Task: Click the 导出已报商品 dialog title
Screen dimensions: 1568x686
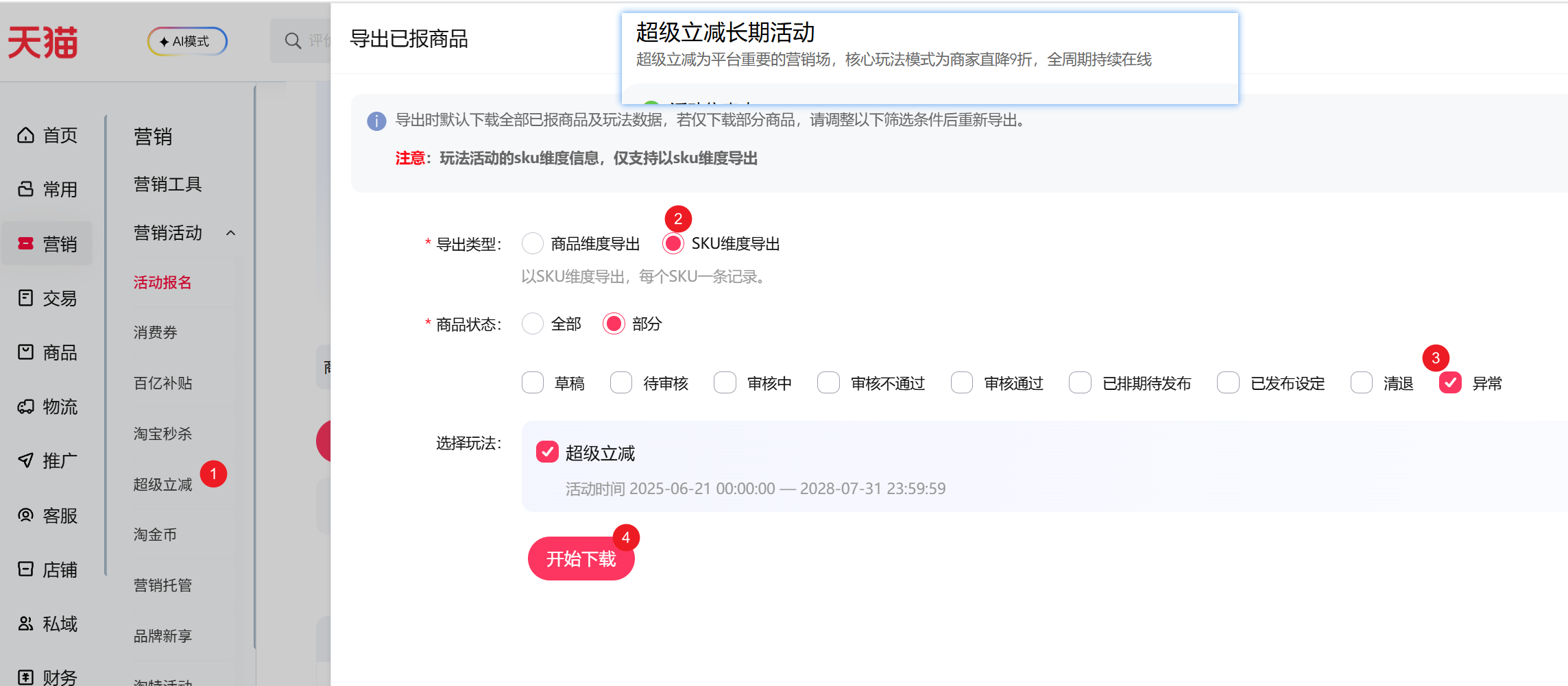Action: 409,38
